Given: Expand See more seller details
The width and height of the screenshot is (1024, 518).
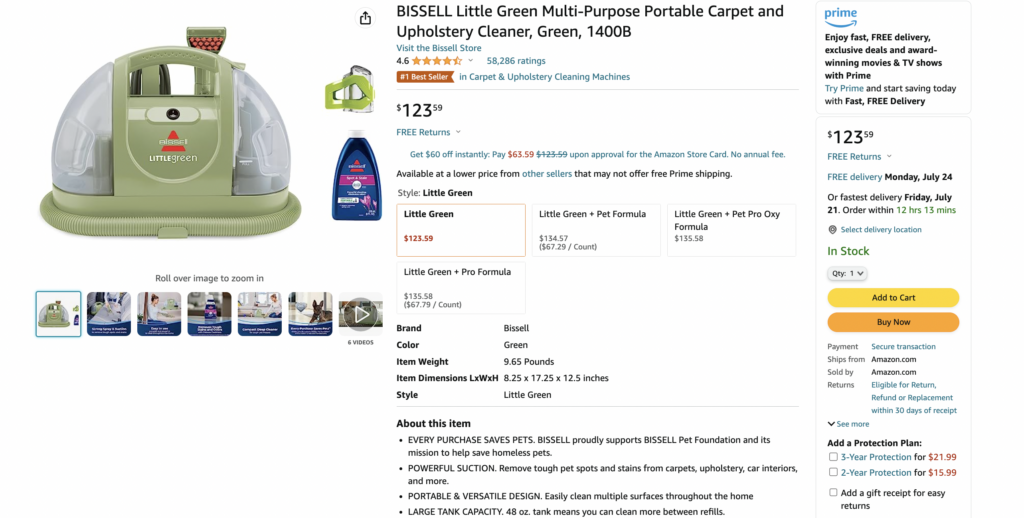Looking at the screenshot, I should (x=848, y=424).
